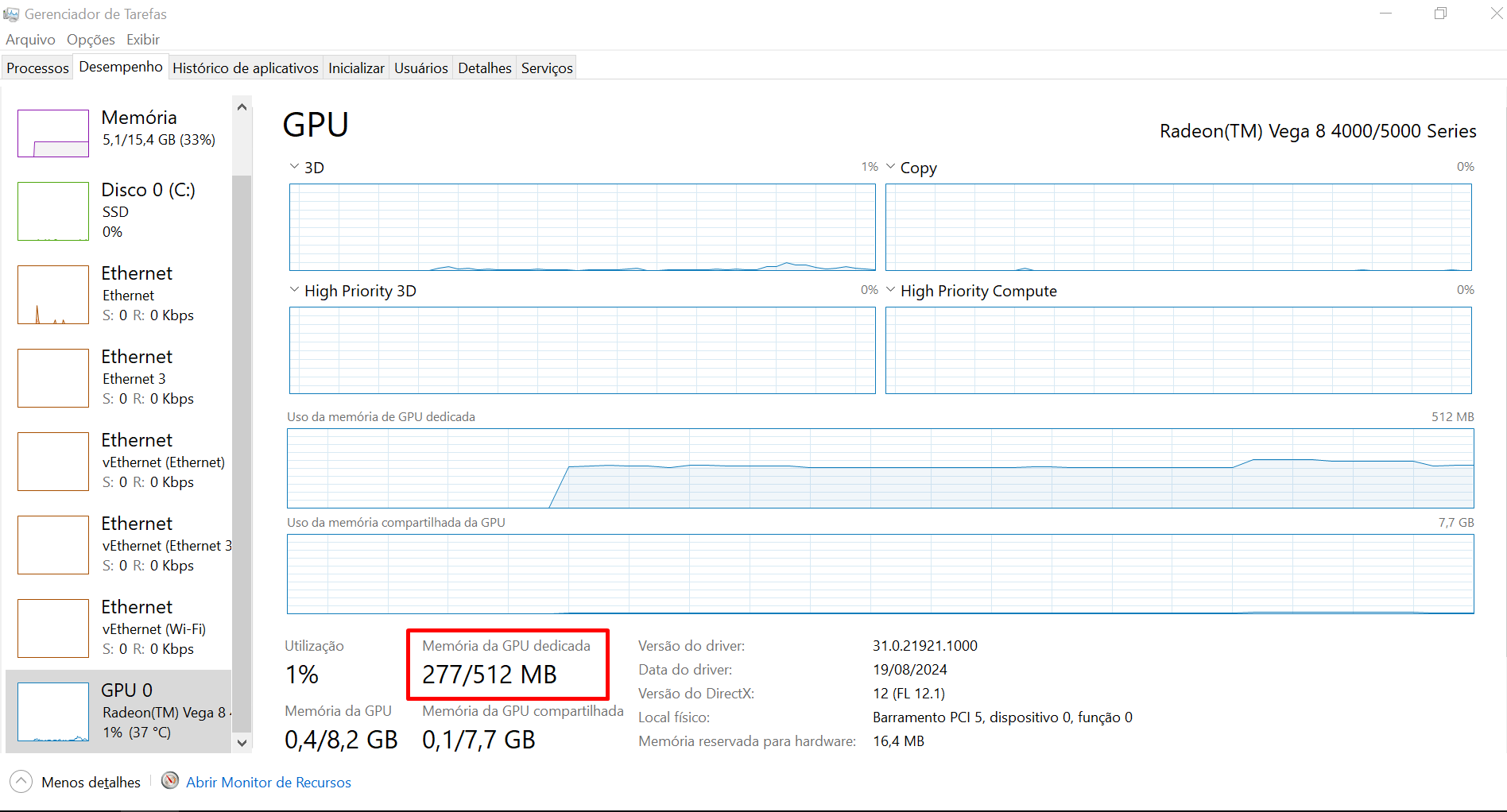
Task: Click the Copy engine usage graph
Action: coord(1179,227)
